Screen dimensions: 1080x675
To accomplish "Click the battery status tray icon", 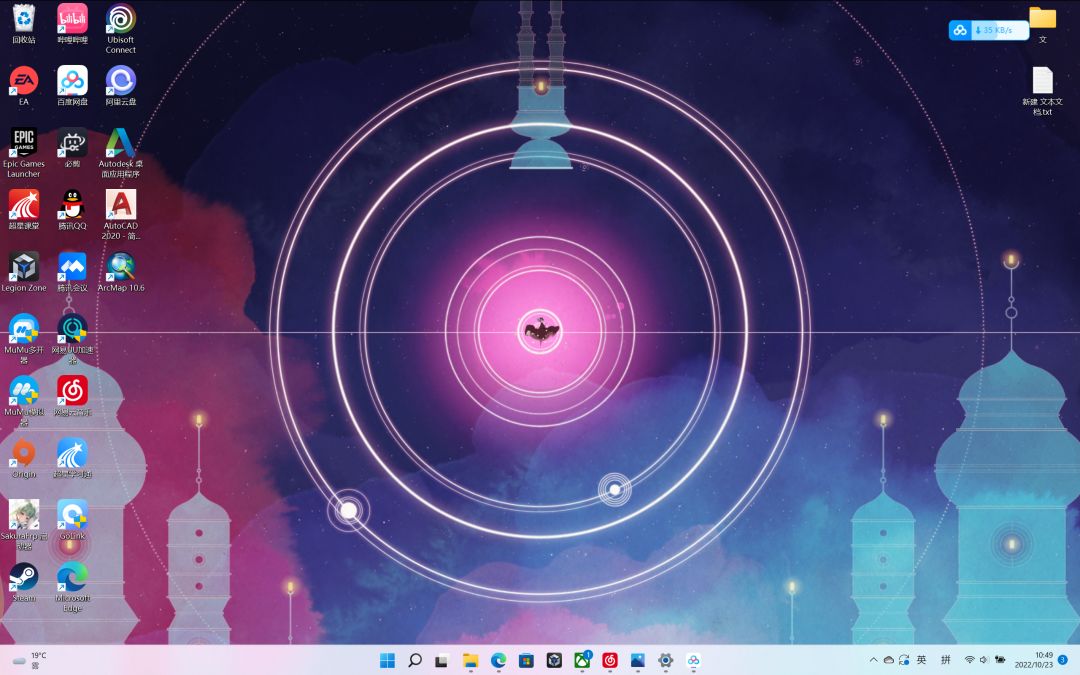I will click(x=999, y=660).
